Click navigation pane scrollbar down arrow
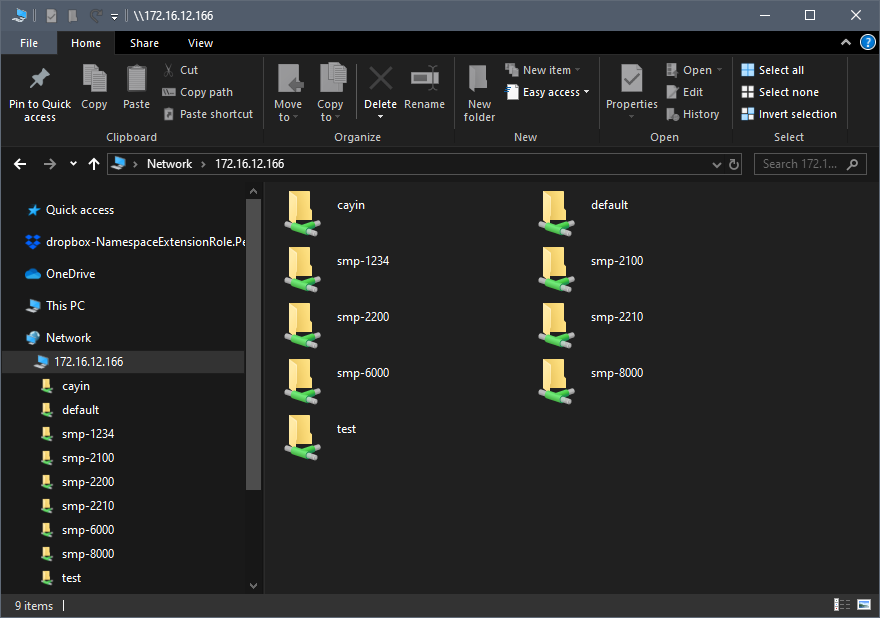This screenshot has height=618, width=880. (x=254, y=585)
